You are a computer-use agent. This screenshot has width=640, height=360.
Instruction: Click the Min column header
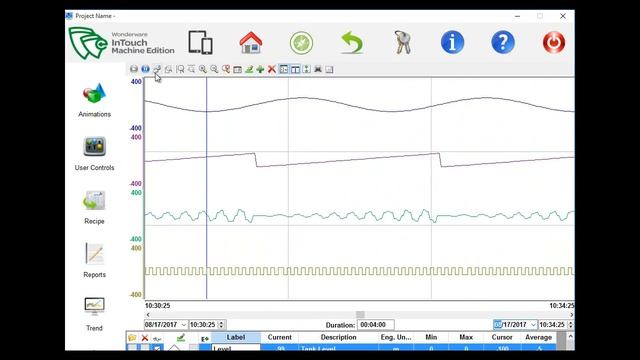coord(431,337)
